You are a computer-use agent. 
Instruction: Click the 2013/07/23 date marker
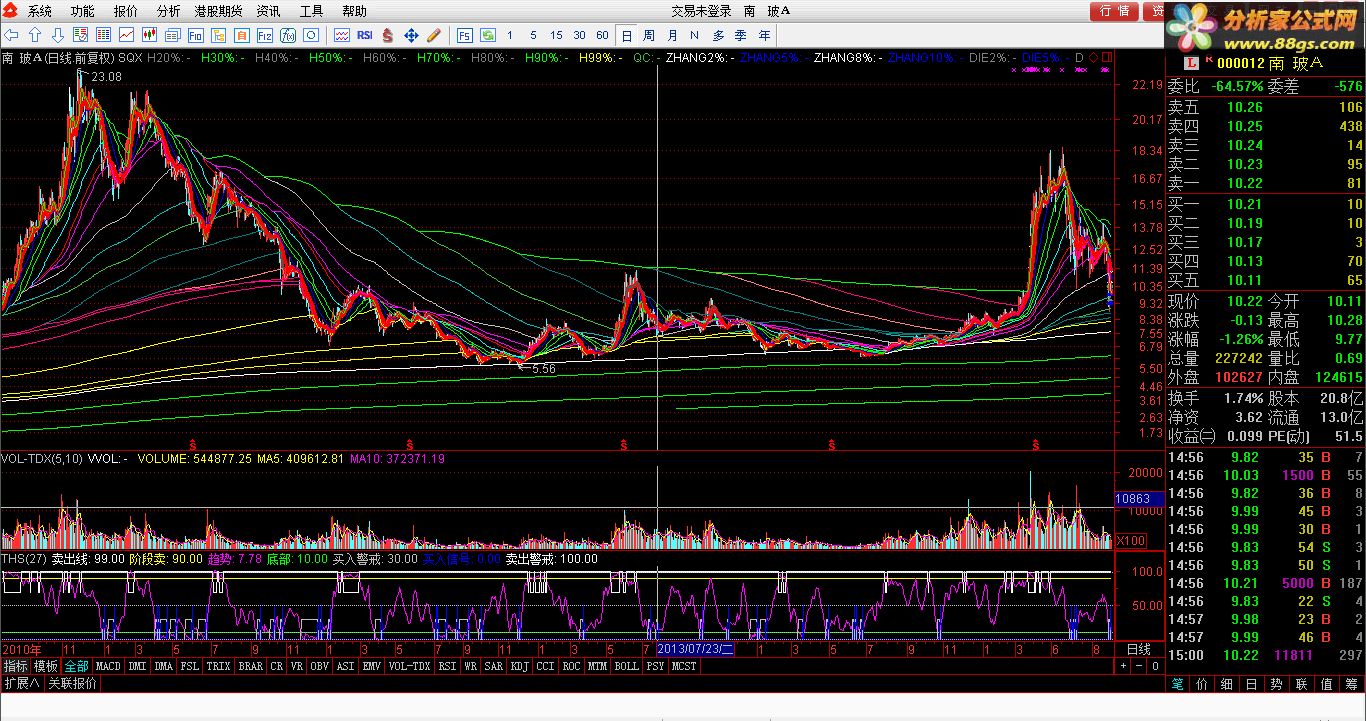coord(696,649)
